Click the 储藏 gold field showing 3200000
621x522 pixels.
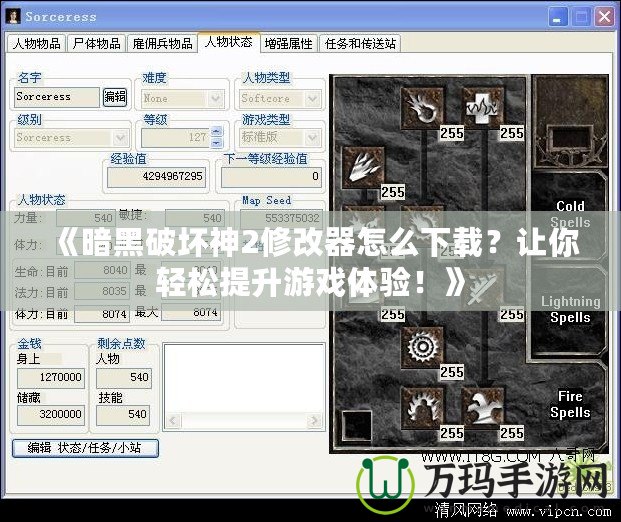click(x=51, y=415)
